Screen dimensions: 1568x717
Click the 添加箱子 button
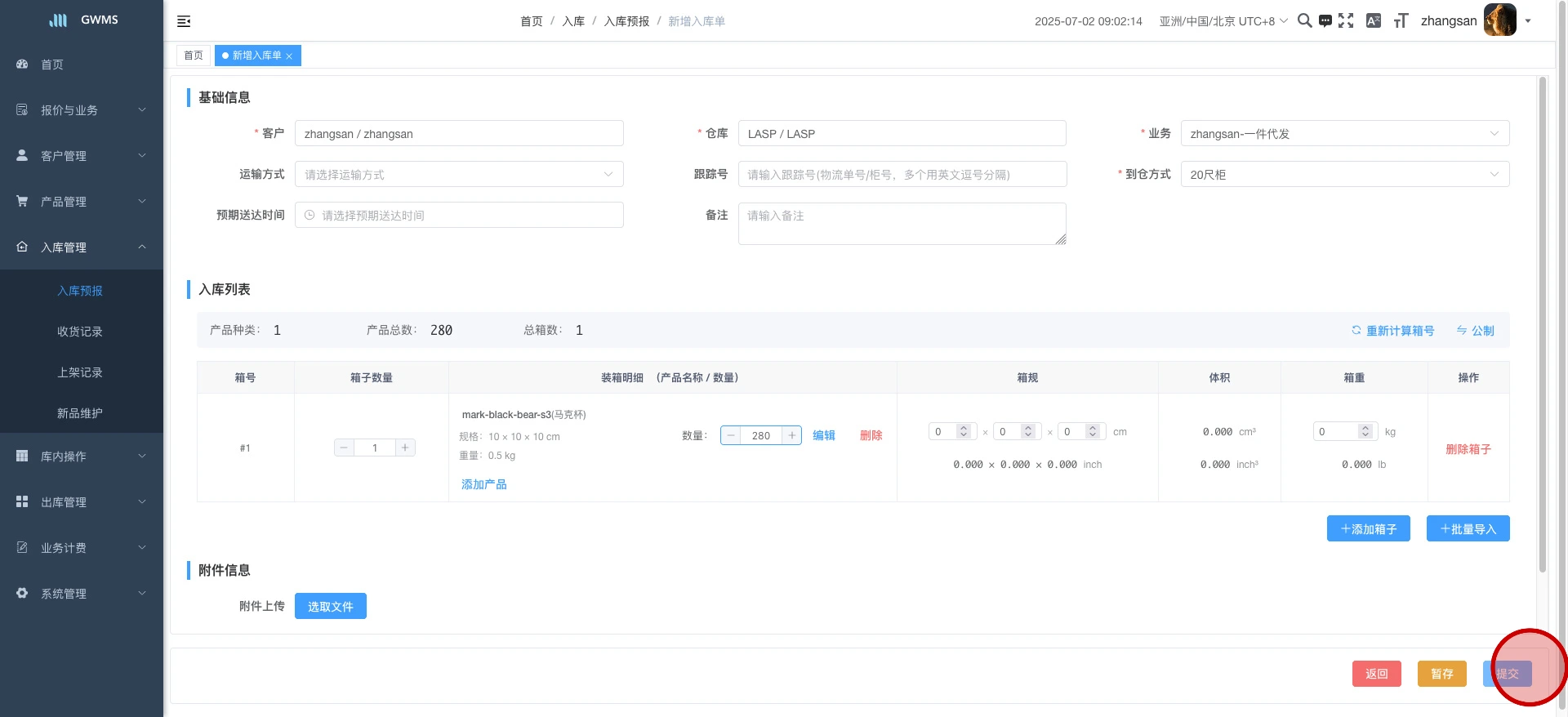pos(1368,529)
